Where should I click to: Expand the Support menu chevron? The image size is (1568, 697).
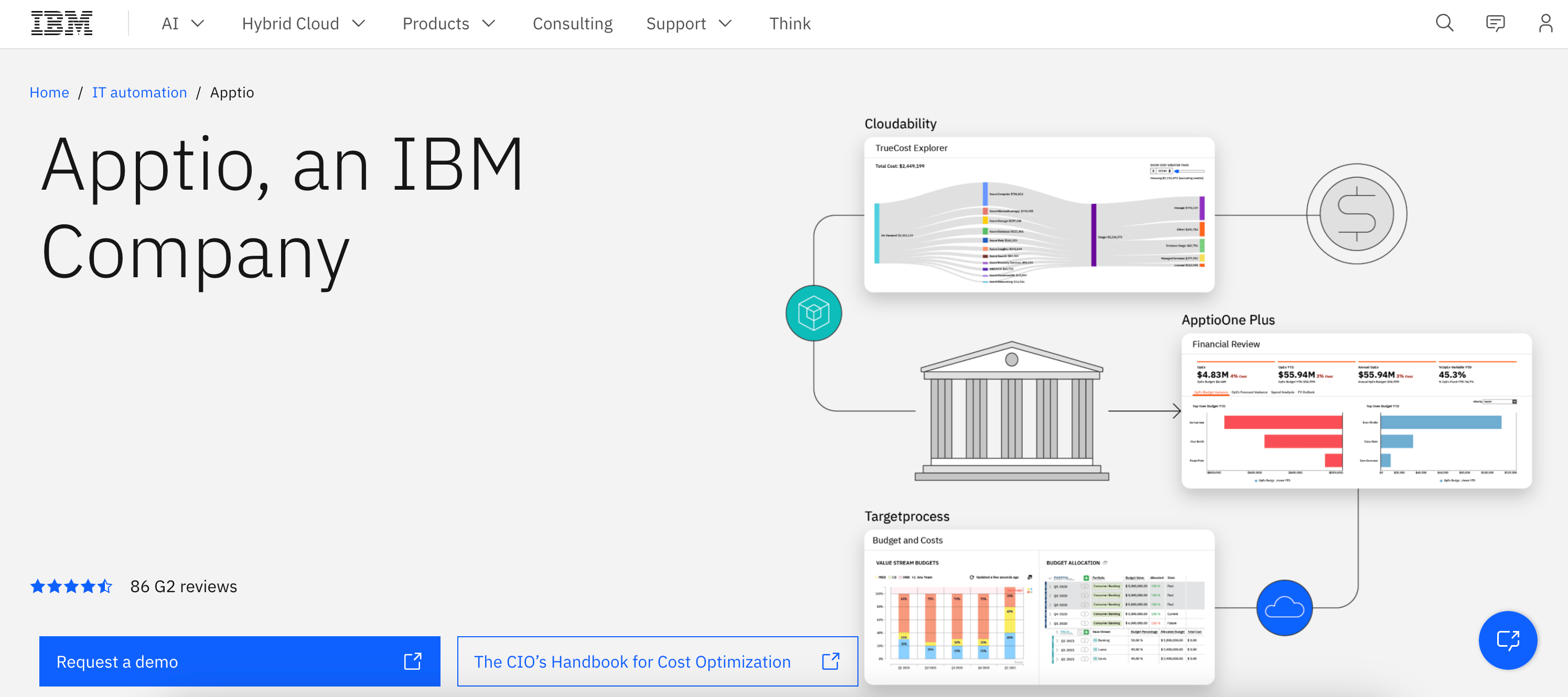[725, 24]
